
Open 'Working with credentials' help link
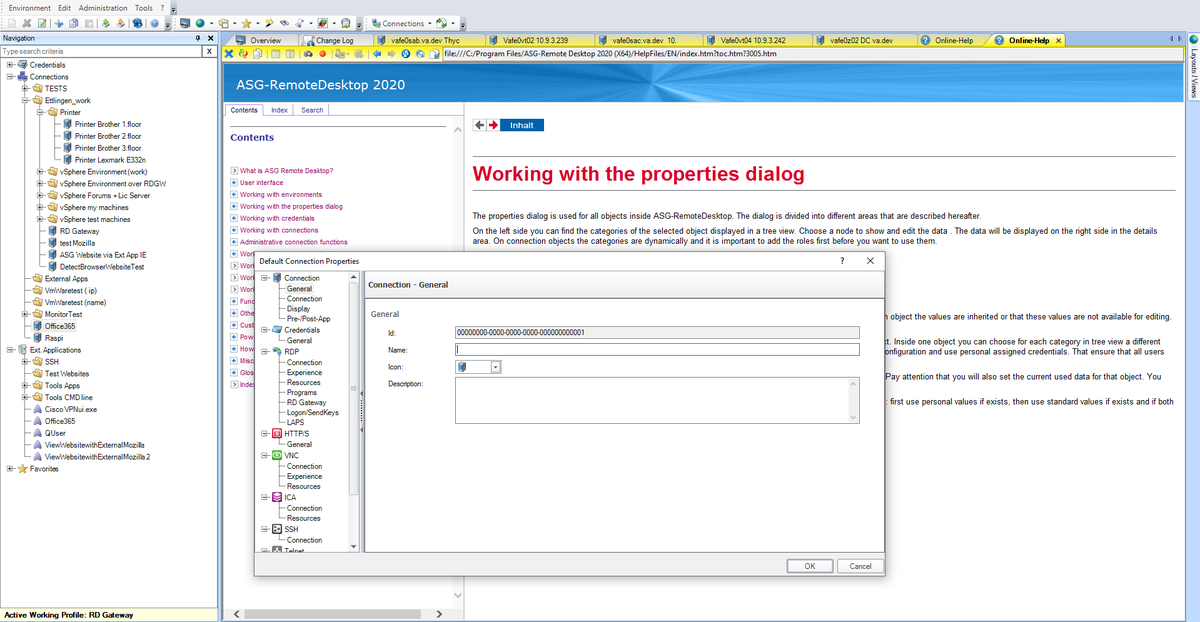(x=277, y=218)
